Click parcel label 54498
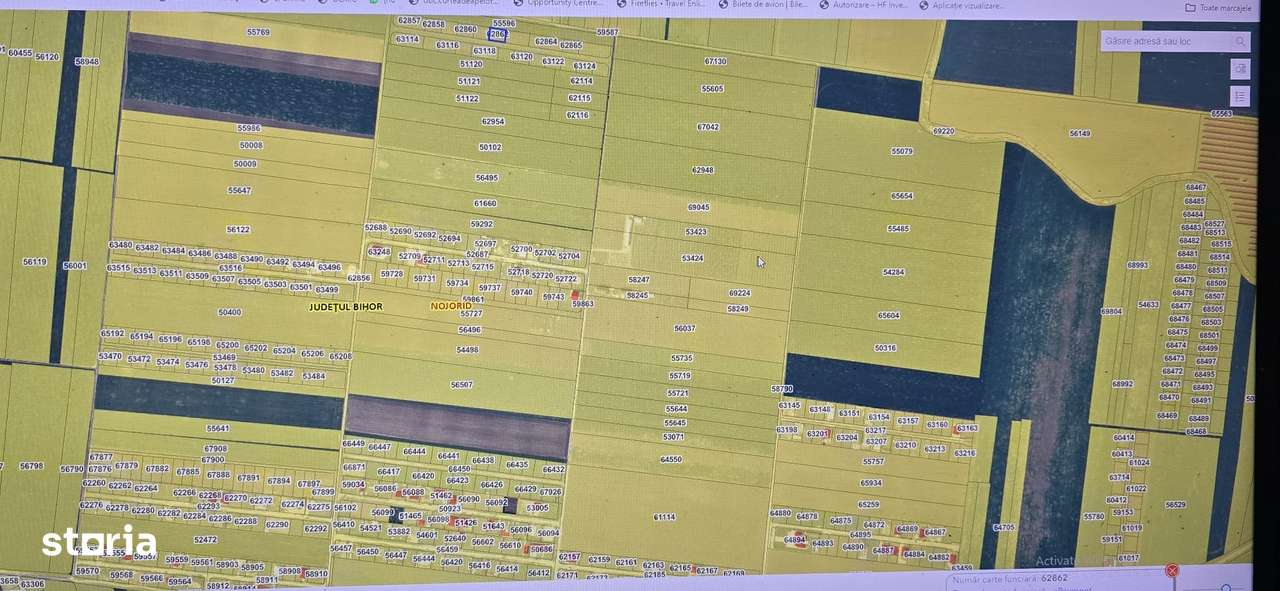 click(467, 350)
